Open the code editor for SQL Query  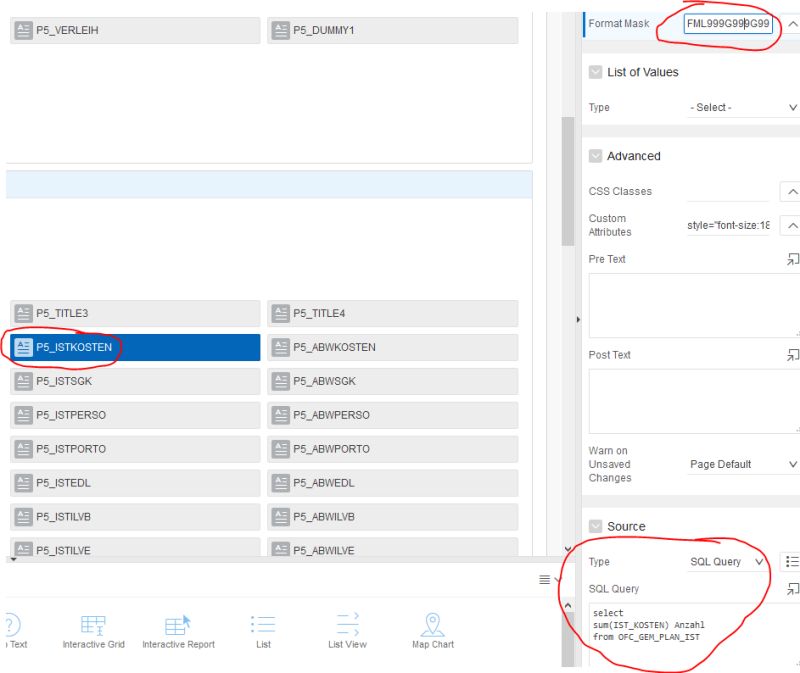791,590
